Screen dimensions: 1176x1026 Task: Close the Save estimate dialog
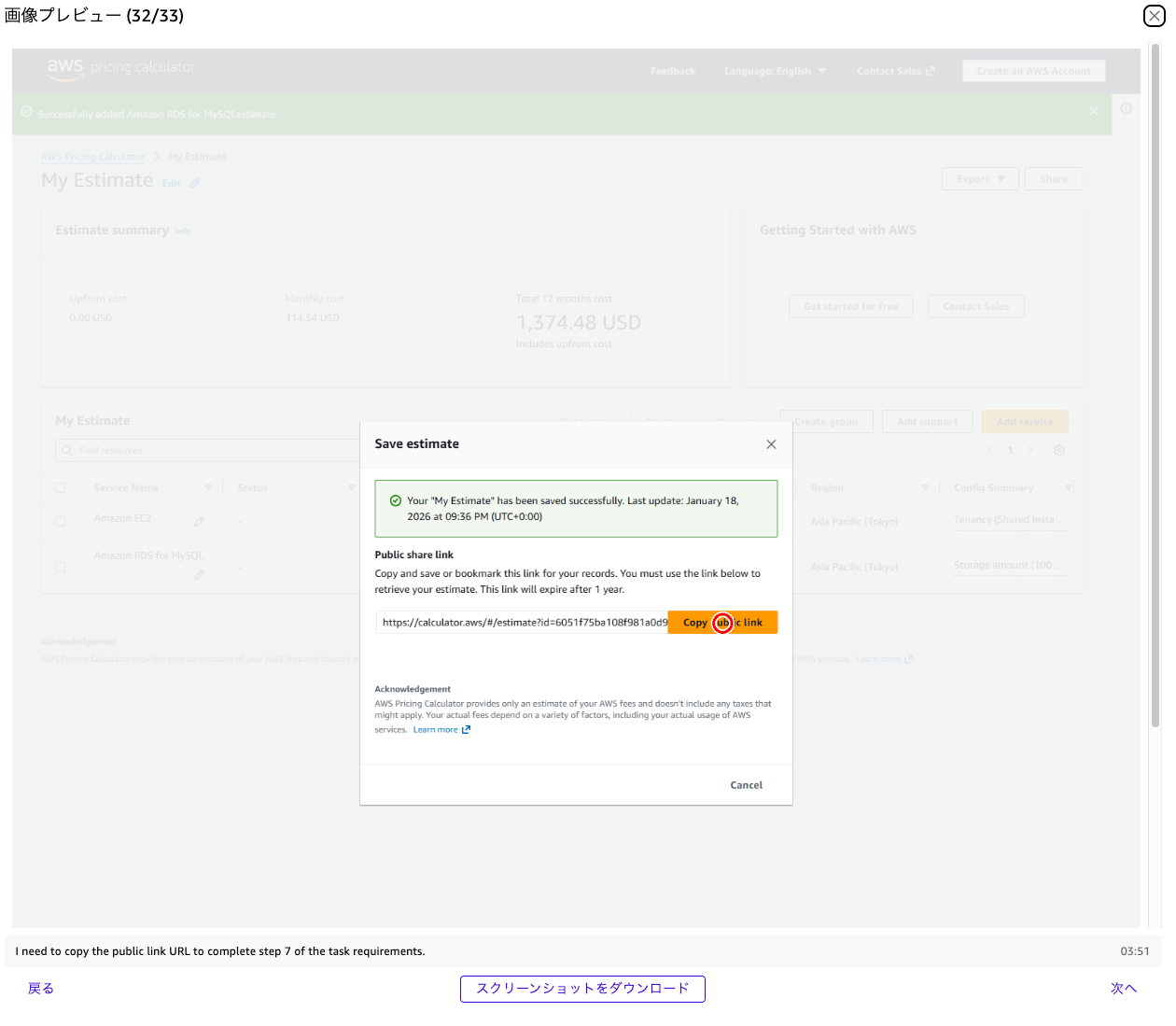coord(771,444)
